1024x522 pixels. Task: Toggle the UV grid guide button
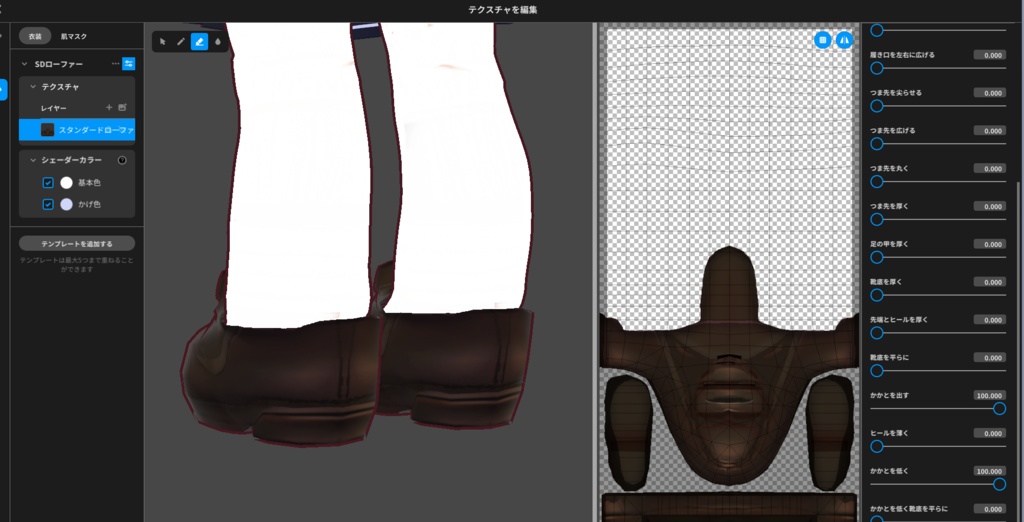[823, 41]
